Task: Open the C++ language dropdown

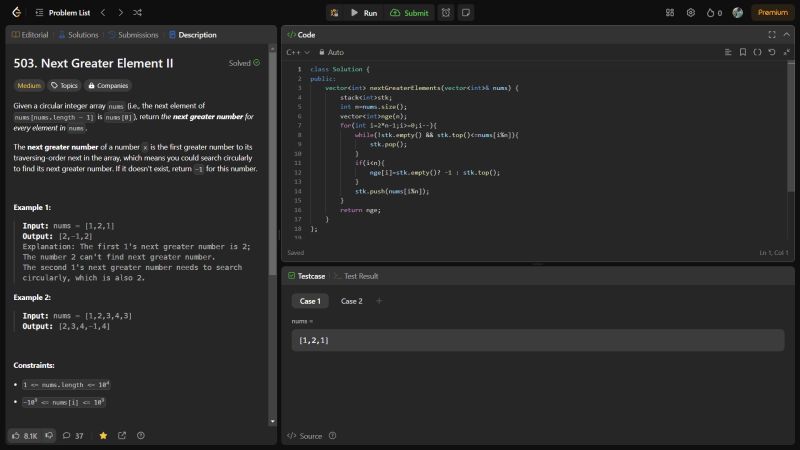Action: (x=298, y=52)
